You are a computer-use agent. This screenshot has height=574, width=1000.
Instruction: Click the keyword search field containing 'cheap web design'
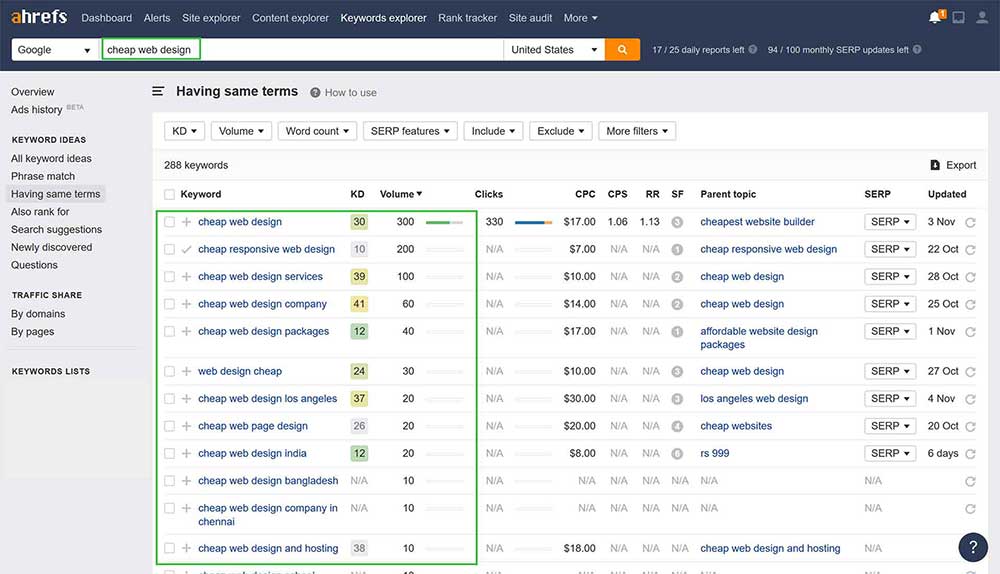coord(302,50)
